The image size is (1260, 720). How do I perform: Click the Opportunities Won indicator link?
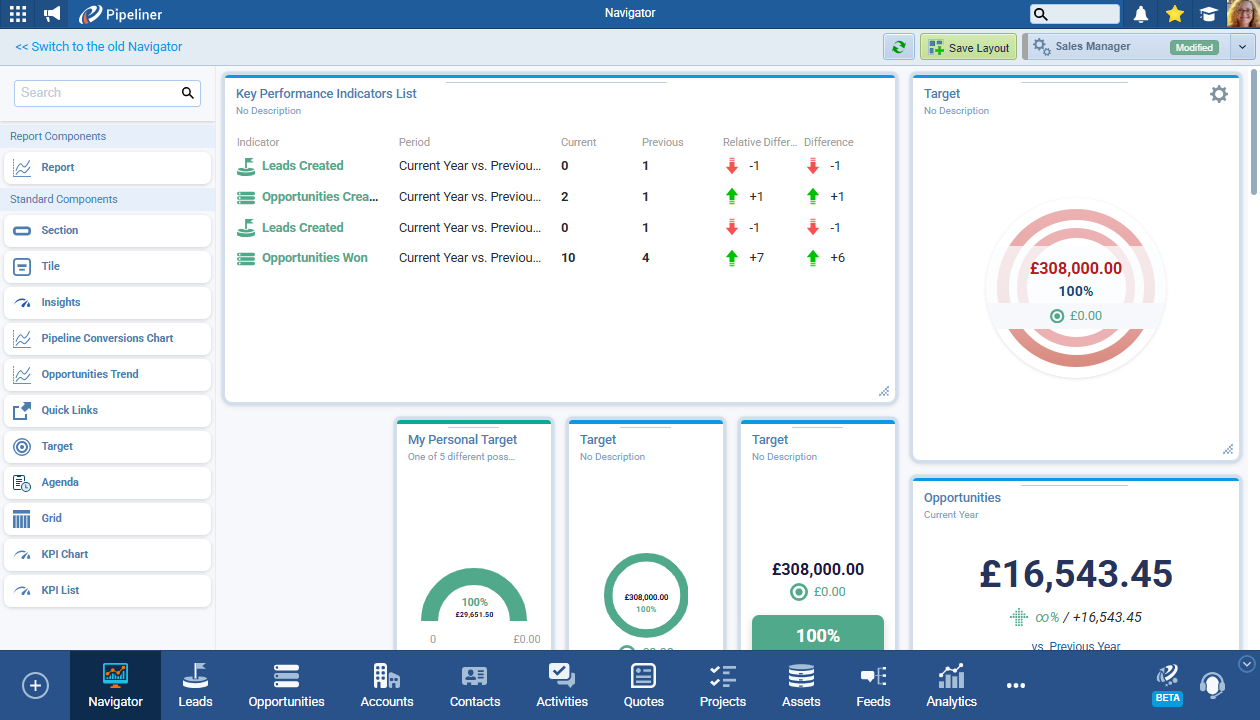[x=314, y=258]
